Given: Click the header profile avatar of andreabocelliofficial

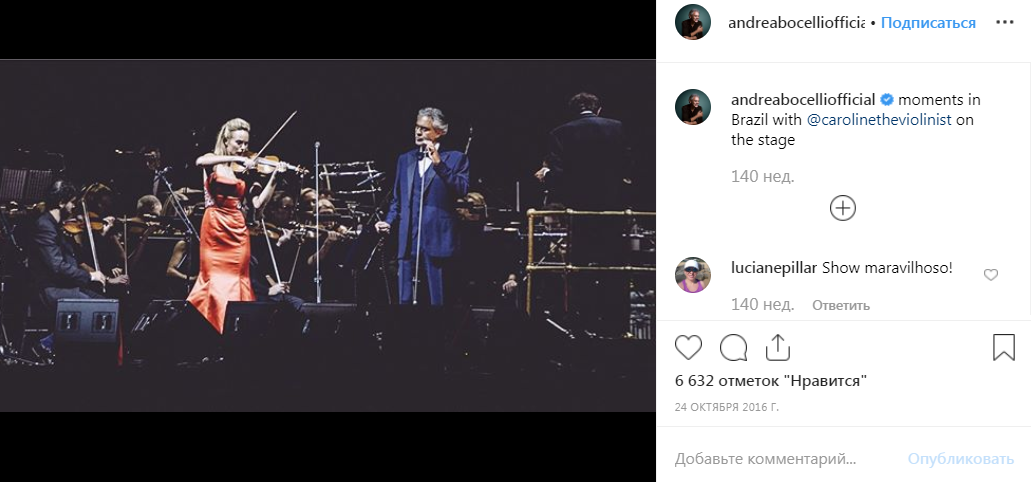Looking at the screenshot, I should click(x=693, y=22).
